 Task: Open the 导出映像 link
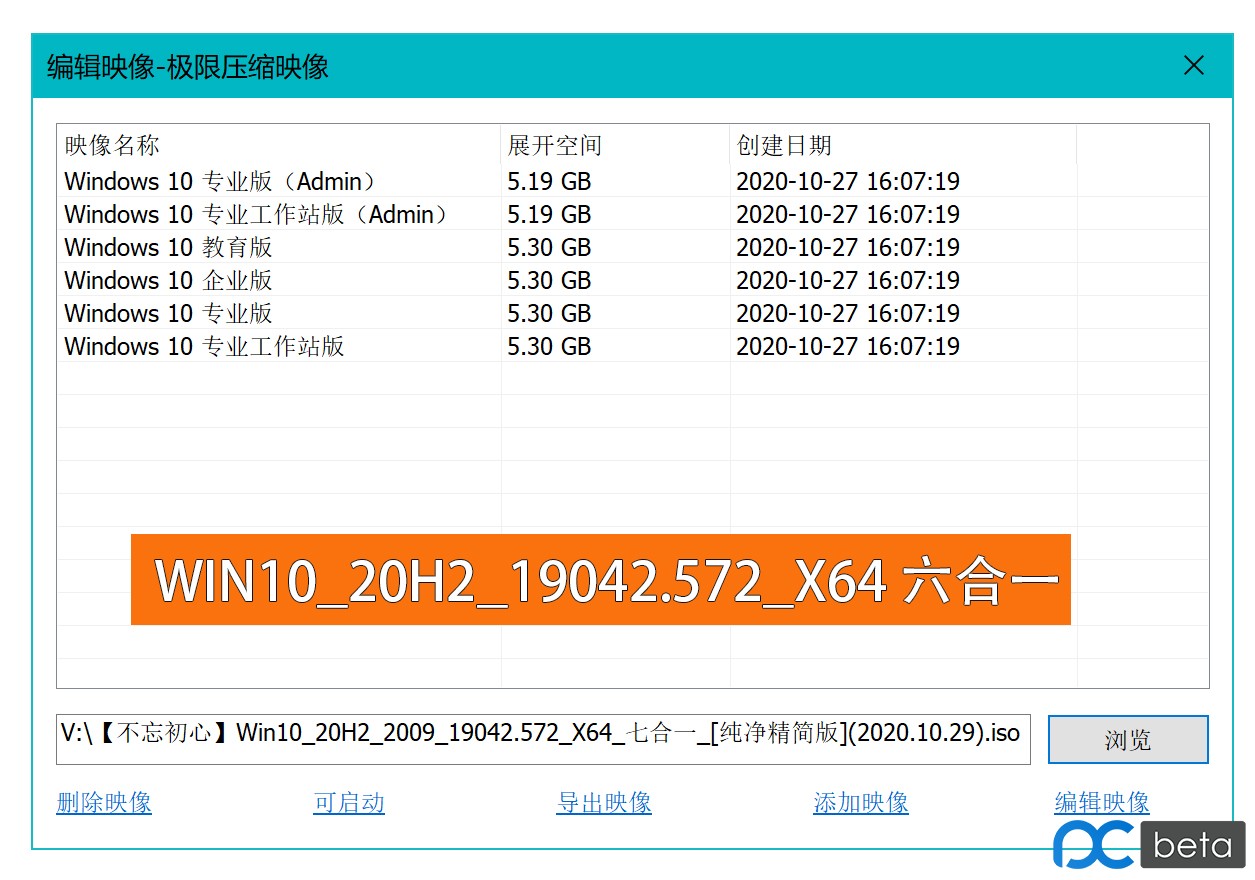click(x=604, y=802)
